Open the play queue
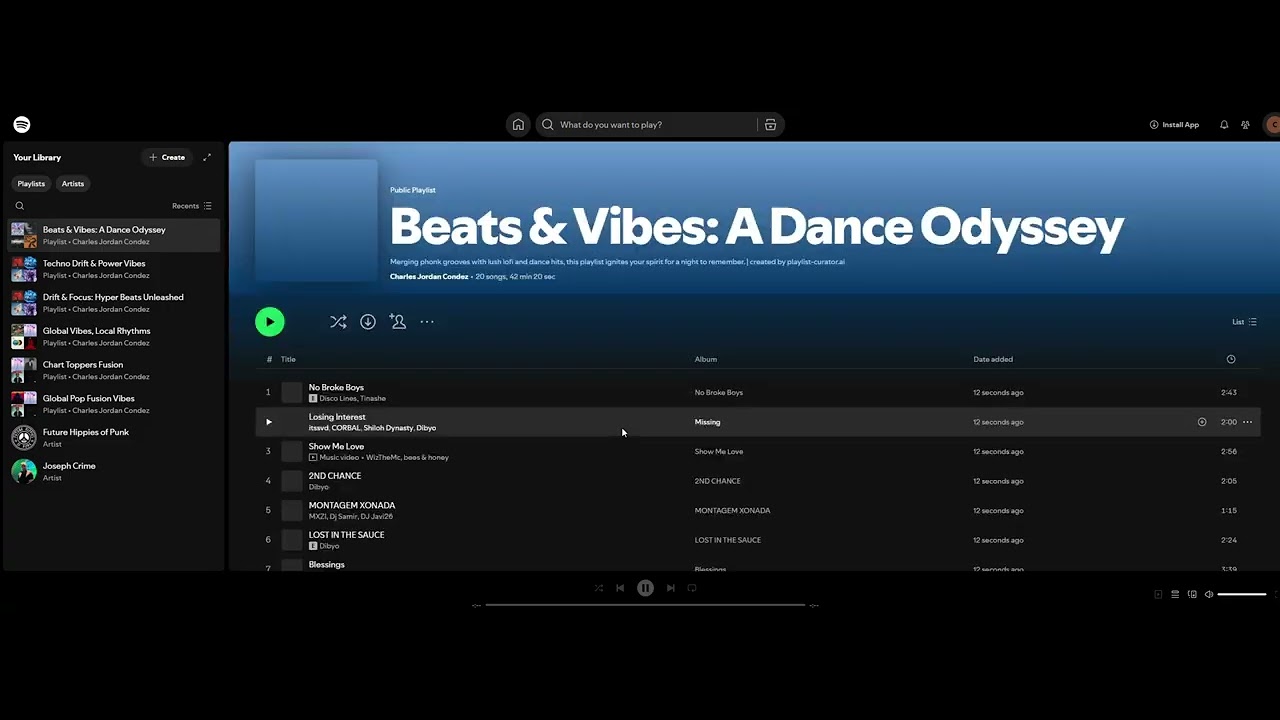1280x720 pixels. 1175,594
